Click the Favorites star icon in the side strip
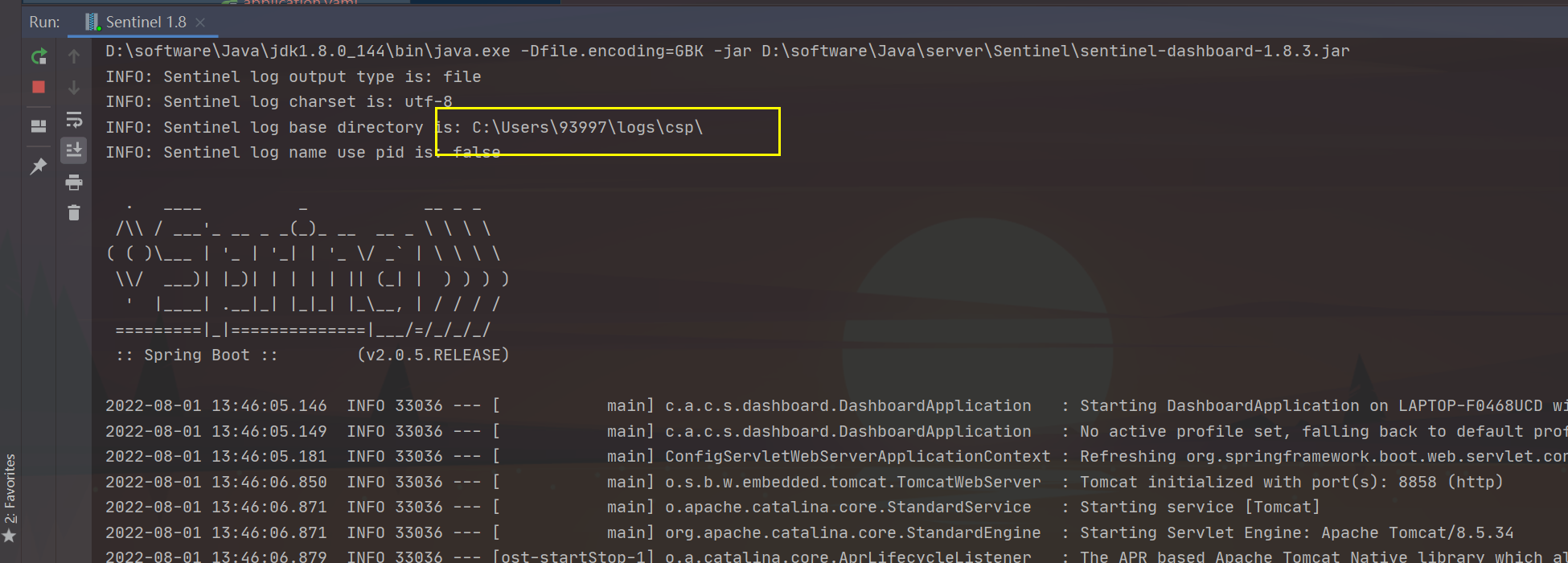Viewport: 1568px width, 563px height. point(10,536)
